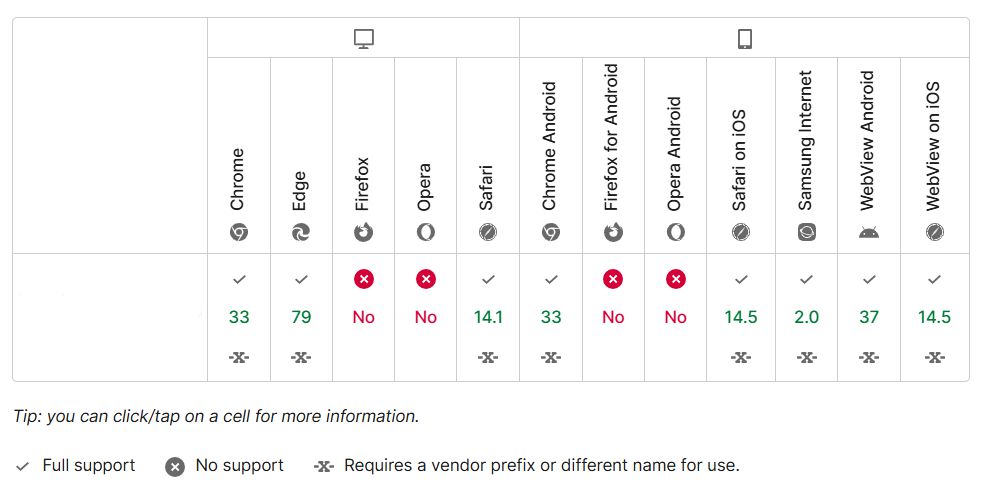
Task: Click the Safari desktop compass icon
Action: coord(488,232)
